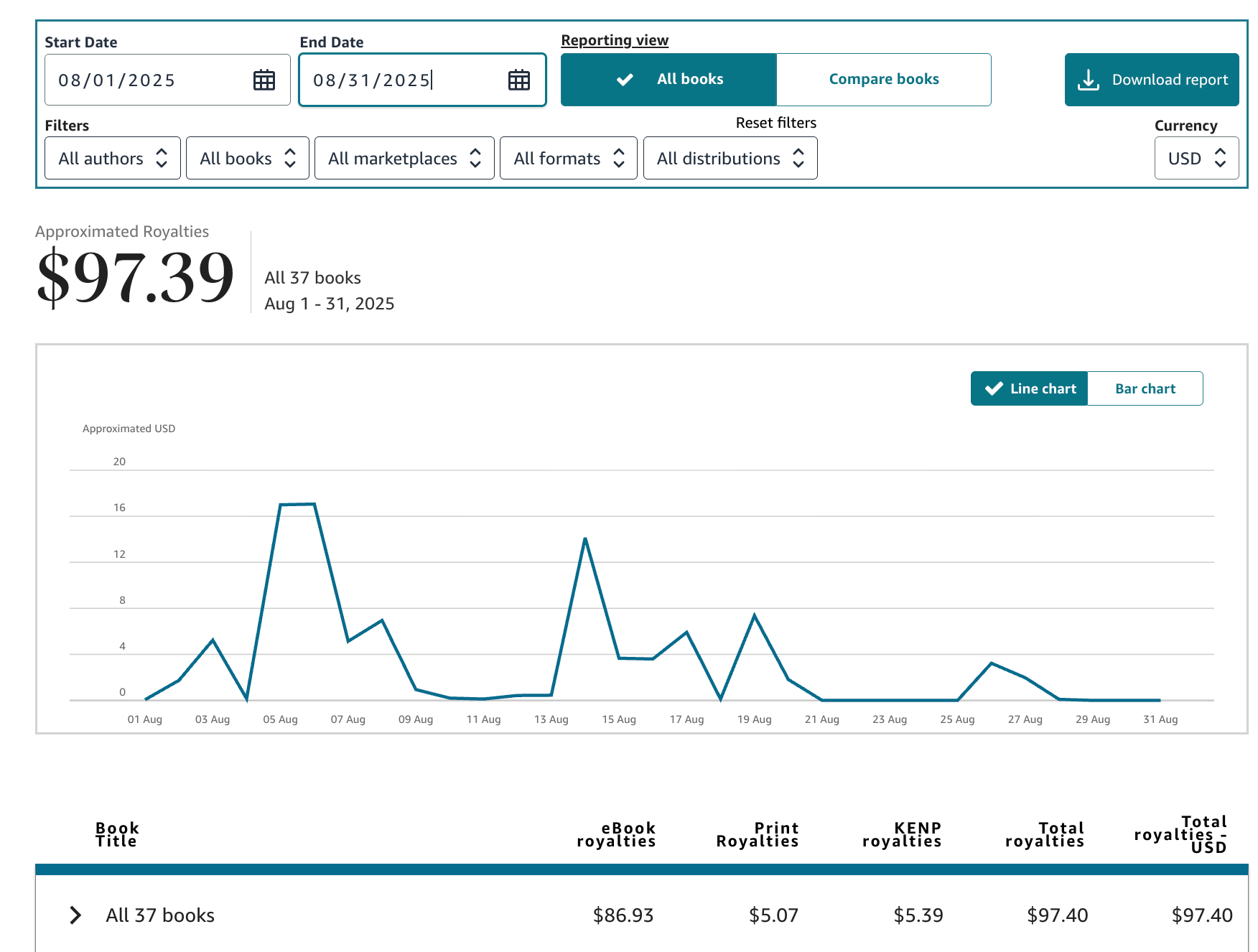The width and height of the screenshot is (1258, 952).
Task: Select the Line chart tab
Action: [x=1028, y=388]
